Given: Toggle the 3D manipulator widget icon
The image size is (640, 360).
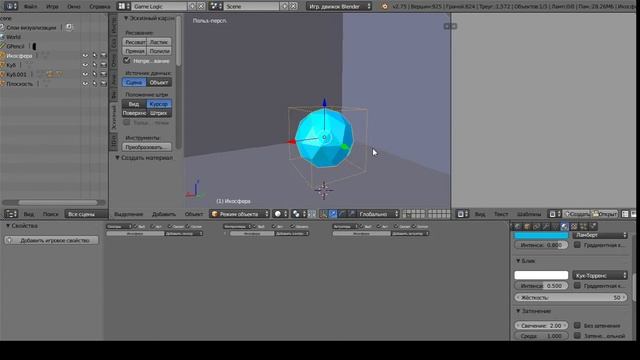Looking at the screenshot, I should click(323, 214).
